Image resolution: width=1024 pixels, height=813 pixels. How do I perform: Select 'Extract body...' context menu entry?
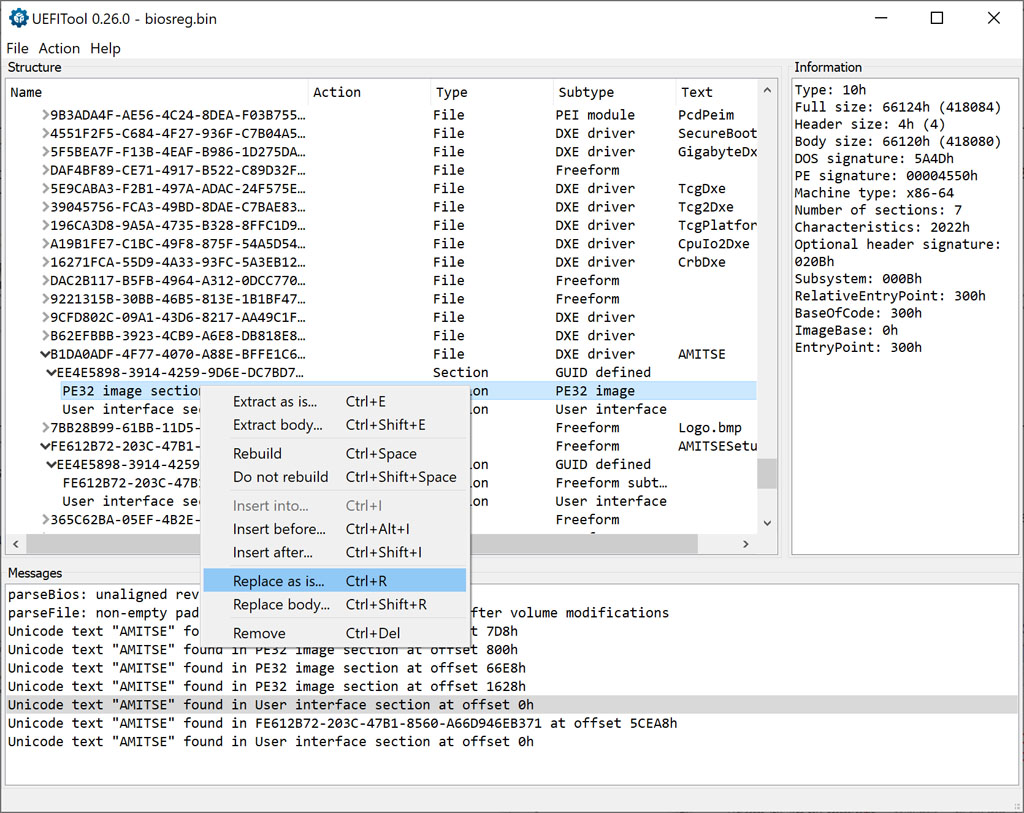tap(277, 425)
